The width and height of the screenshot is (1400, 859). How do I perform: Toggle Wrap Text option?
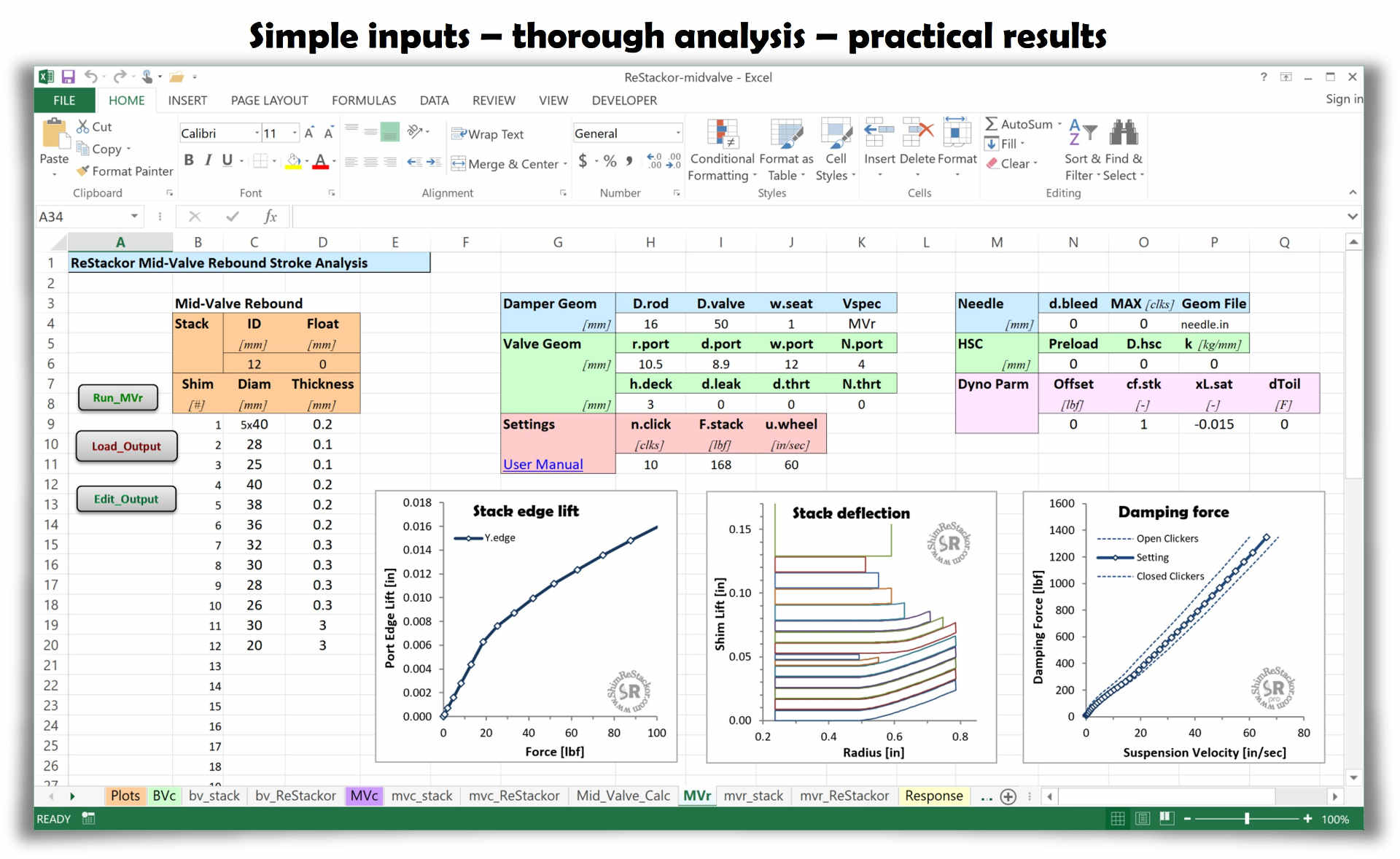click(x=487, y=134)
